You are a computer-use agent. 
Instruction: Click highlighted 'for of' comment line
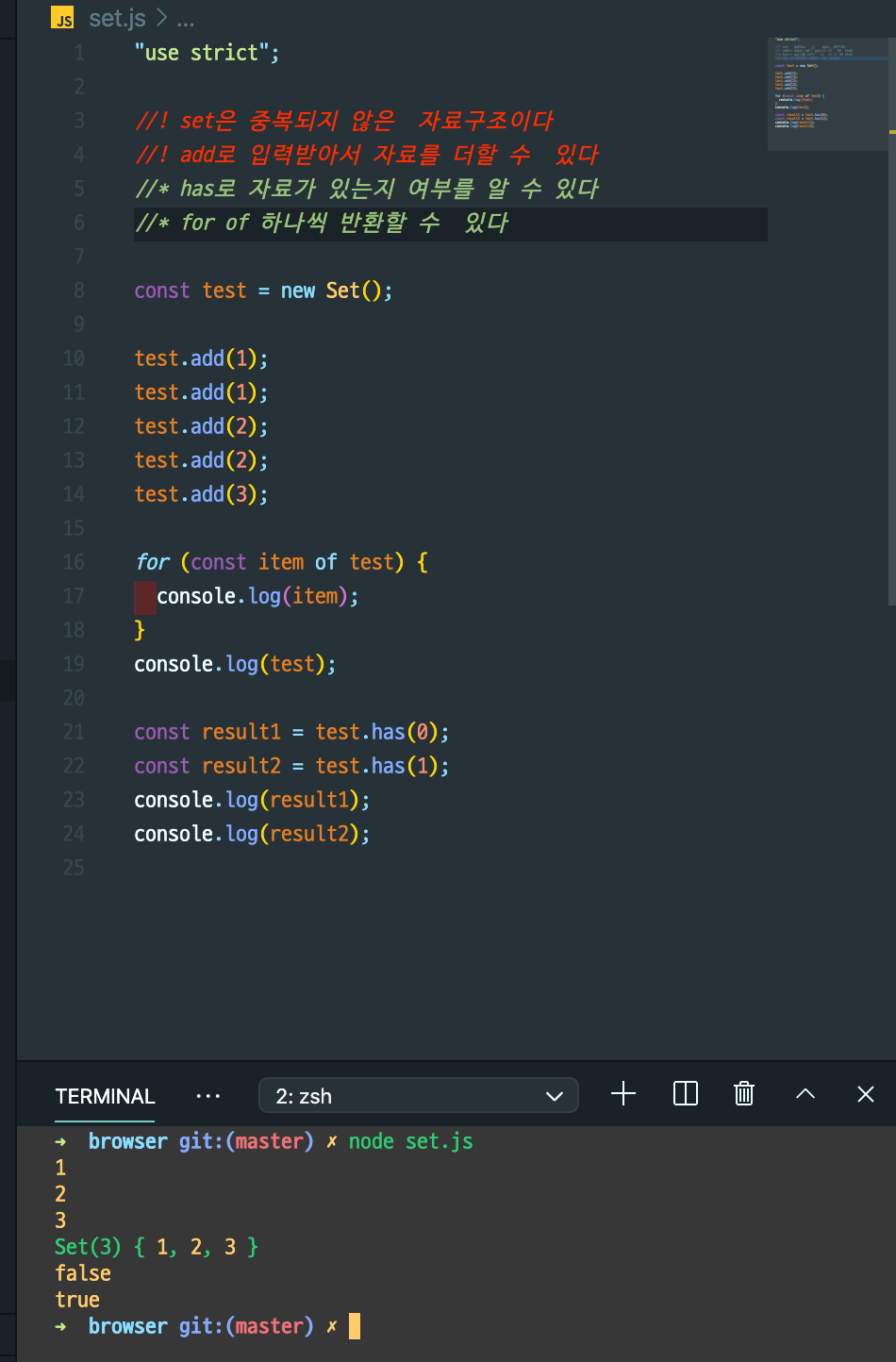[322, 223]
